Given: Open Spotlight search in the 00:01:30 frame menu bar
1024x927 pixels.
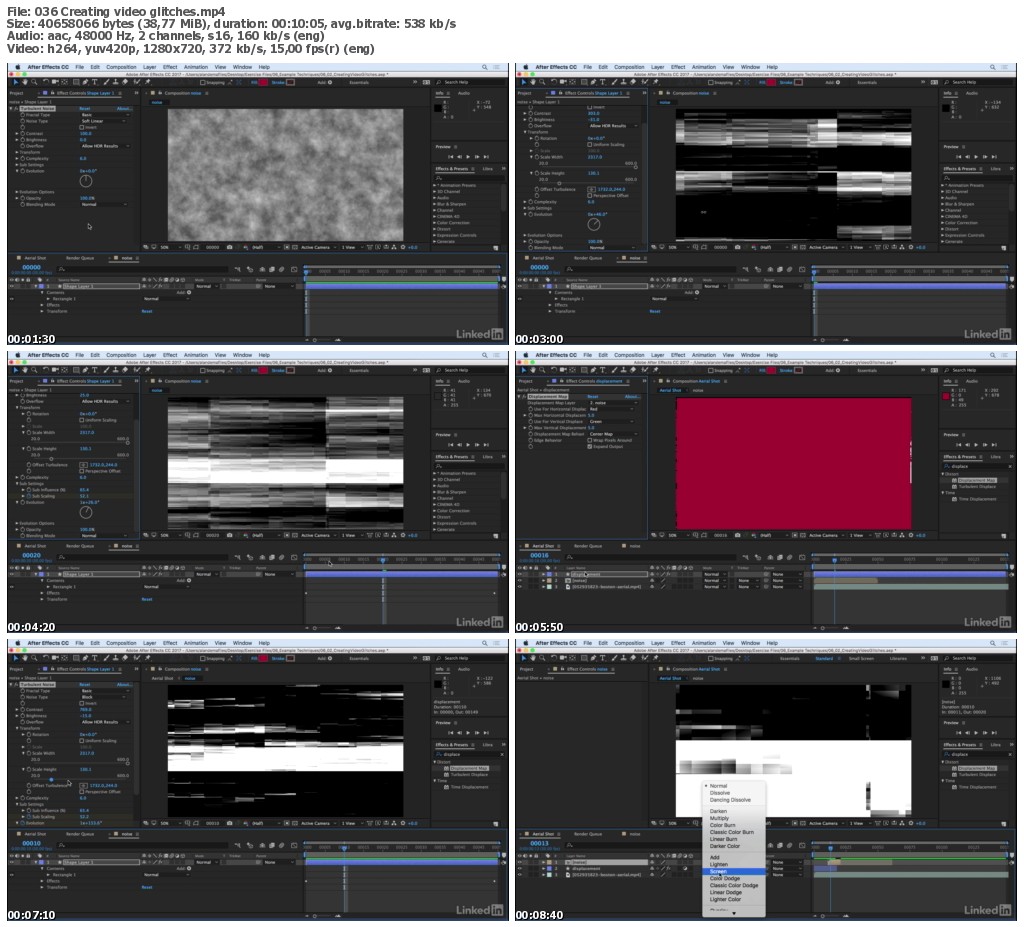Looking at the screenshot, I should click(485, 67).
